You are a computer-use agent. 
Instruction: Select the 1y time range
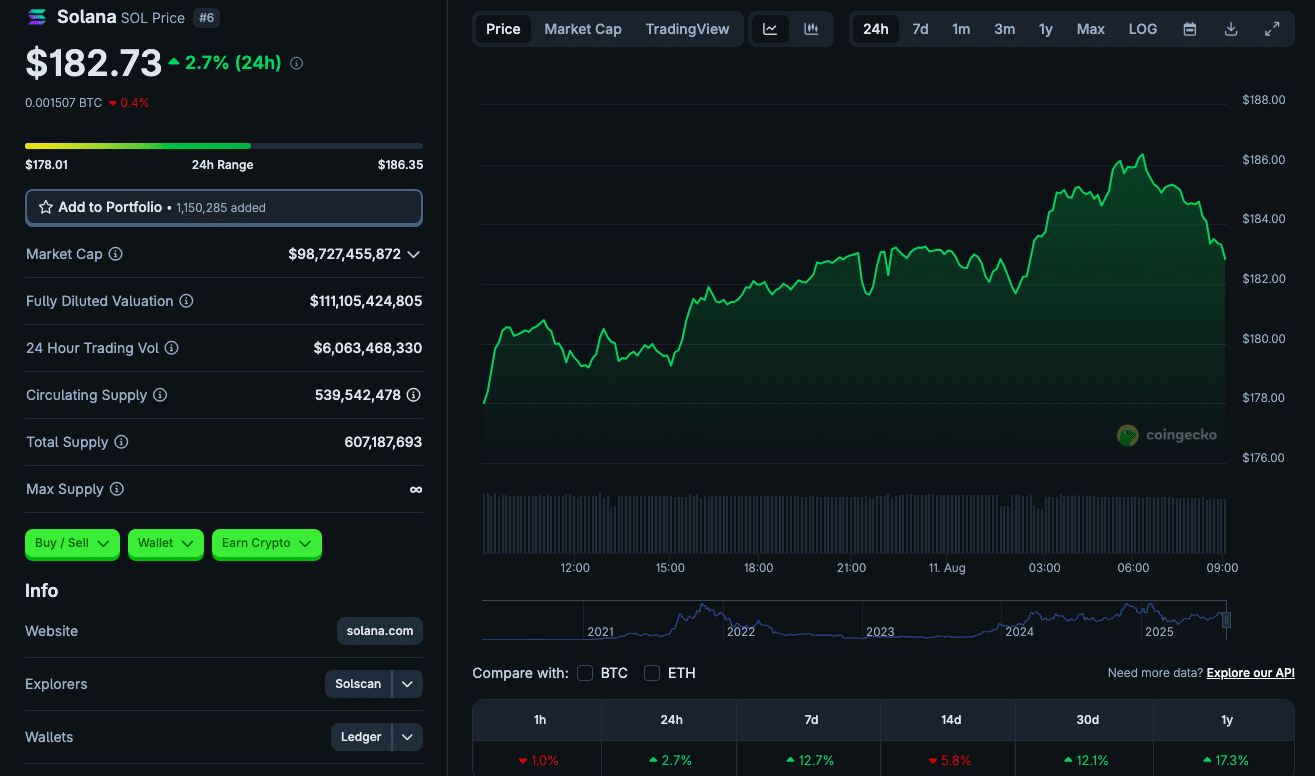[x=1046, y=29]
